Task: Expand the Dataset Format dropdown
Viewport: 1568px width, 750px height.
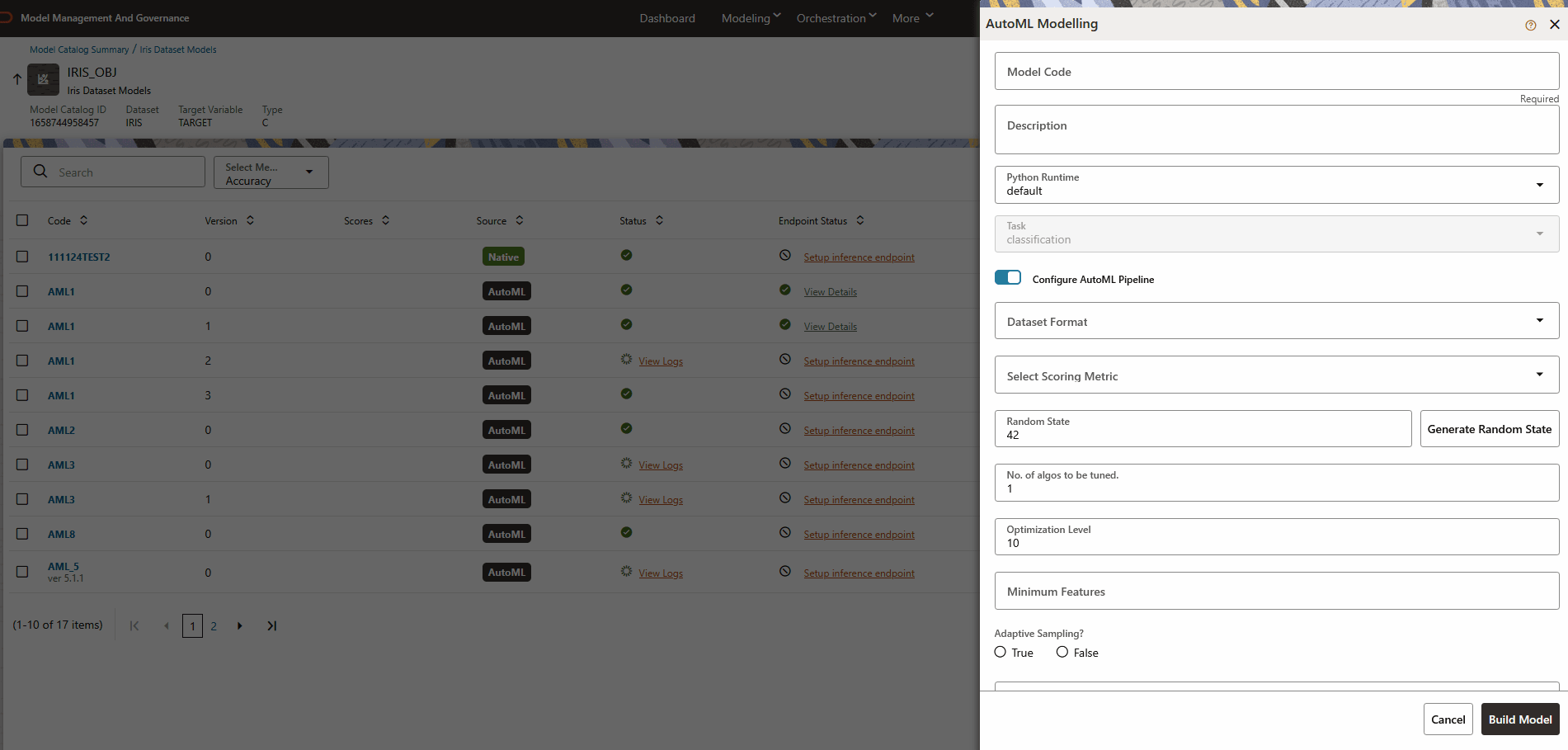Action: pos(1539,320)
